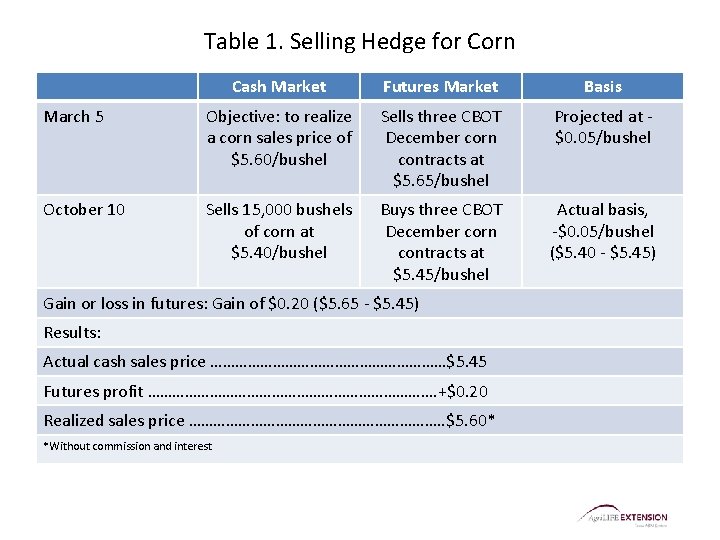The width and height of the screenshot is (720, 540).
Task: Click the Results: row
Action: click(360, 332)
